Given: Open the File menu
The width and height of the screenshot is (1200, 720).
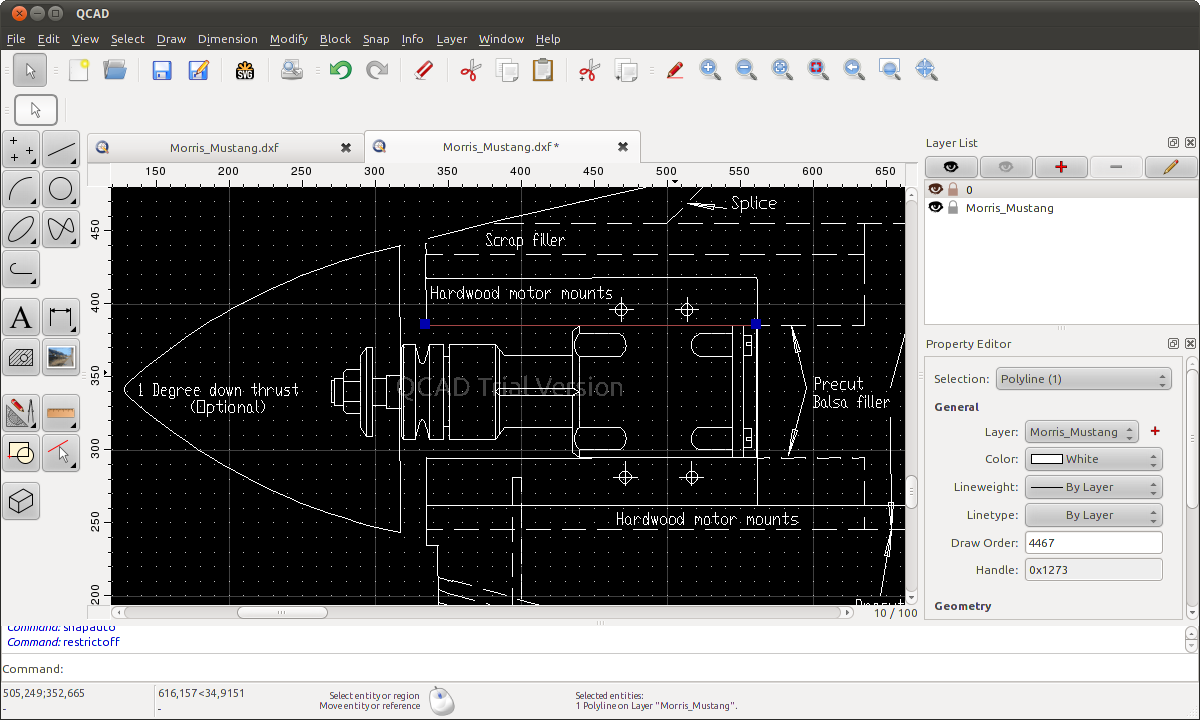Looking at the screenshot, I should click(x=16, y=39).
